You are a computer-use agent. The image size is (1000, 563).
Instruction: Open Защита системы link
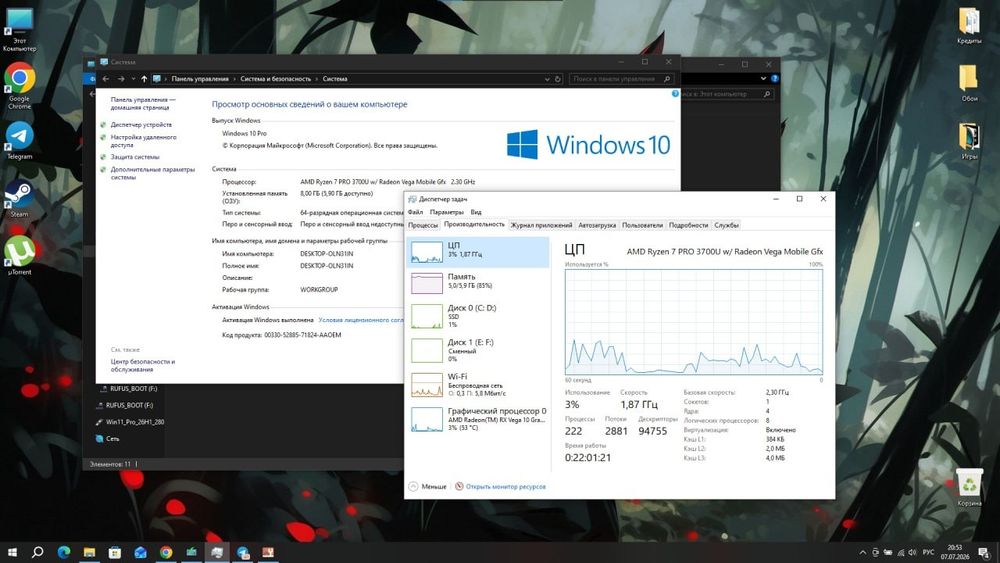tap(135, 157)
